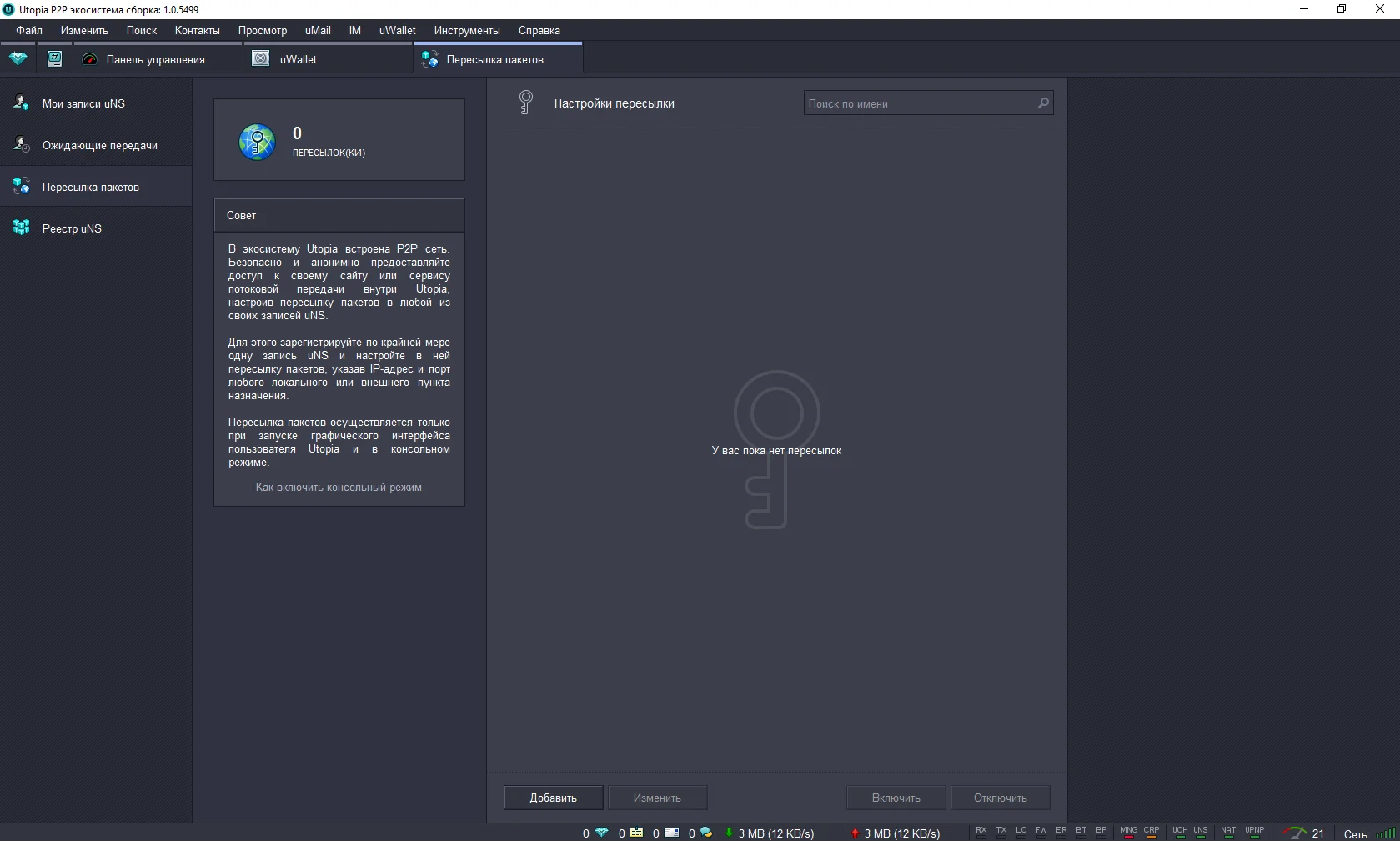Switch to the uWallet tab

pos(298,59)
